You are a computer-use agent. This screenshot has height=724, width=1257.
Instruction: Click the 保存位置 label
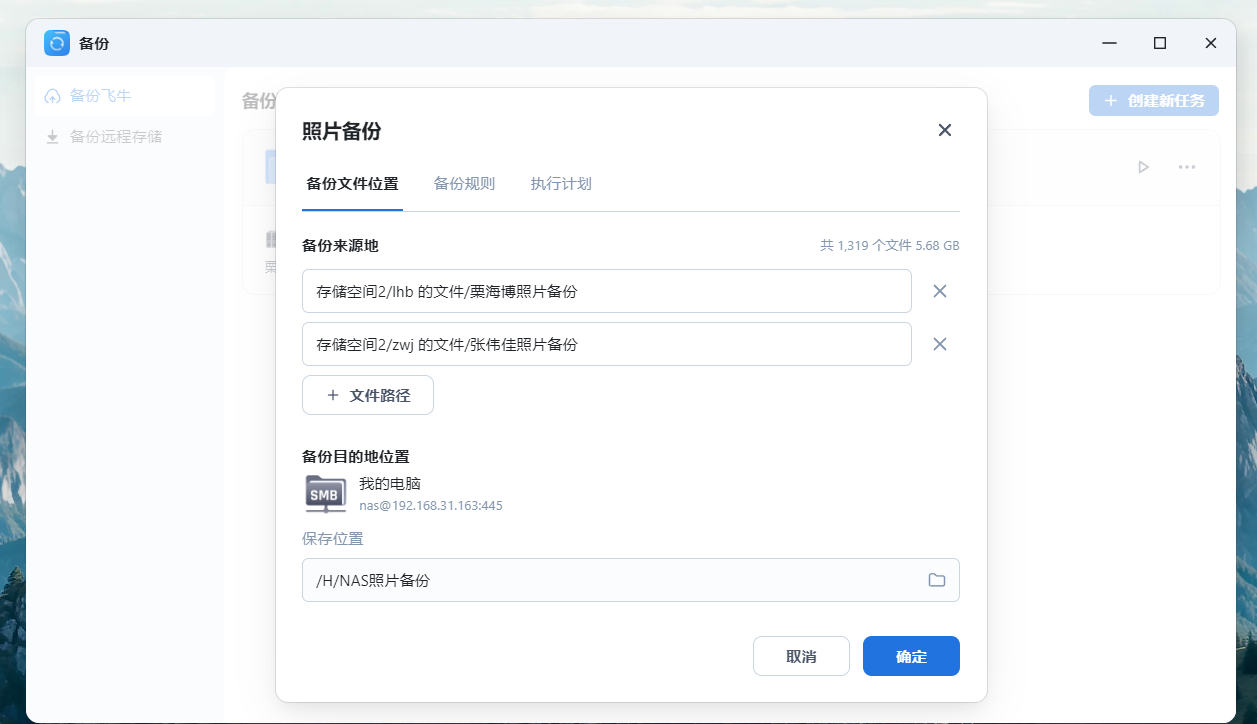[333, 538]
